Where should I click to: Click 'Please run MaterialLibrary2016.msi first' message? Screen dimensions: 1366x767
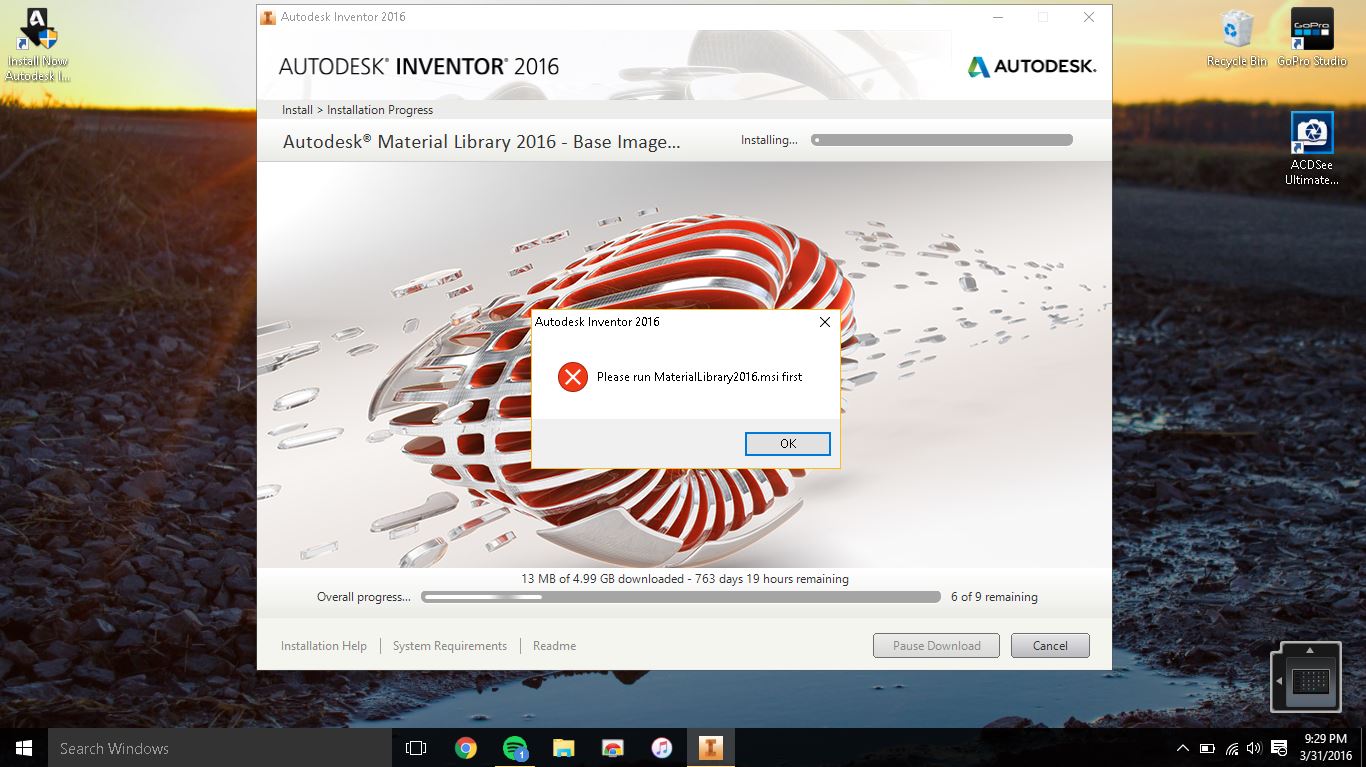pos(699,377)
